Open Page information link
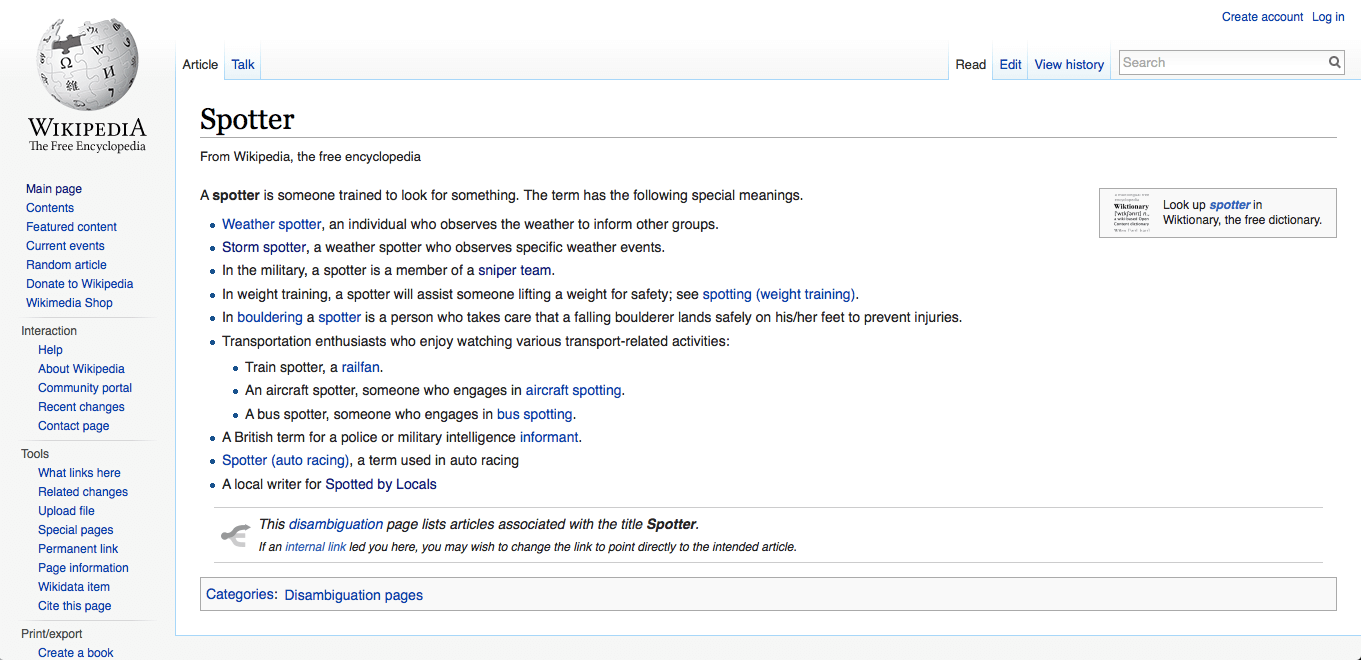This screenshot has width=1361, height=660. tap(83, 568)
